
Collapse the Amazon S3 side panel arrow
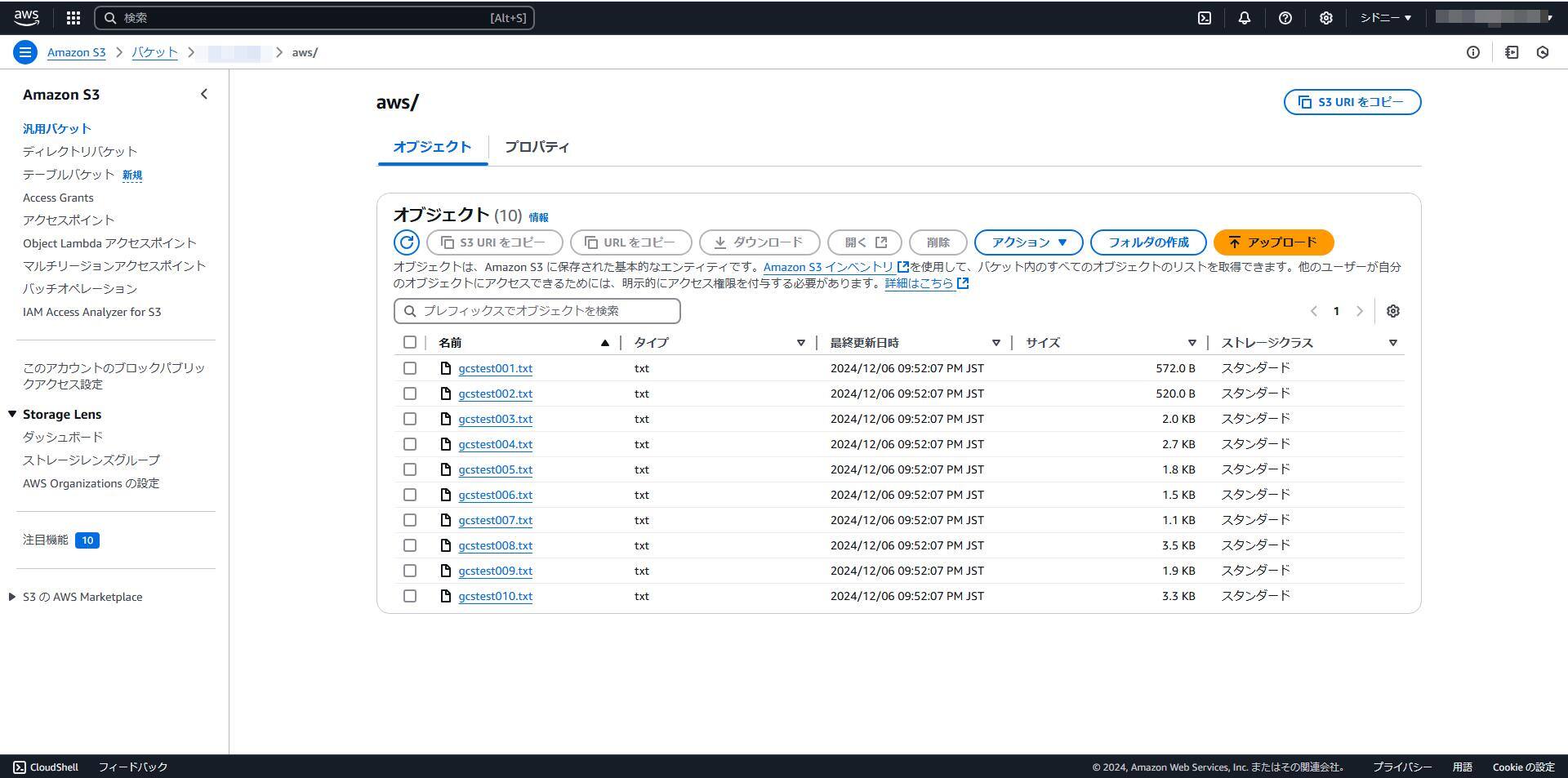click(204, 94)
